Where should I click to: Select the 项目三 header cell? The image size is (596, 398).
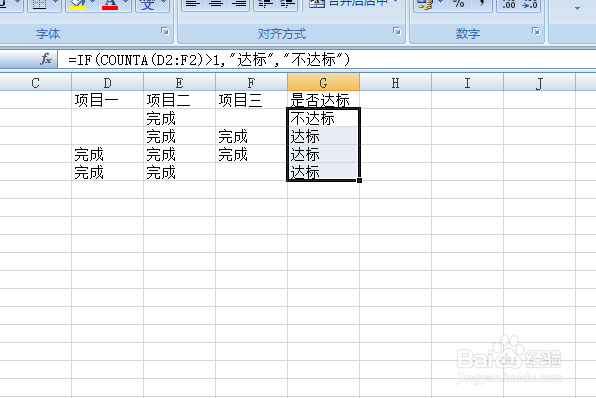point(251,100)
